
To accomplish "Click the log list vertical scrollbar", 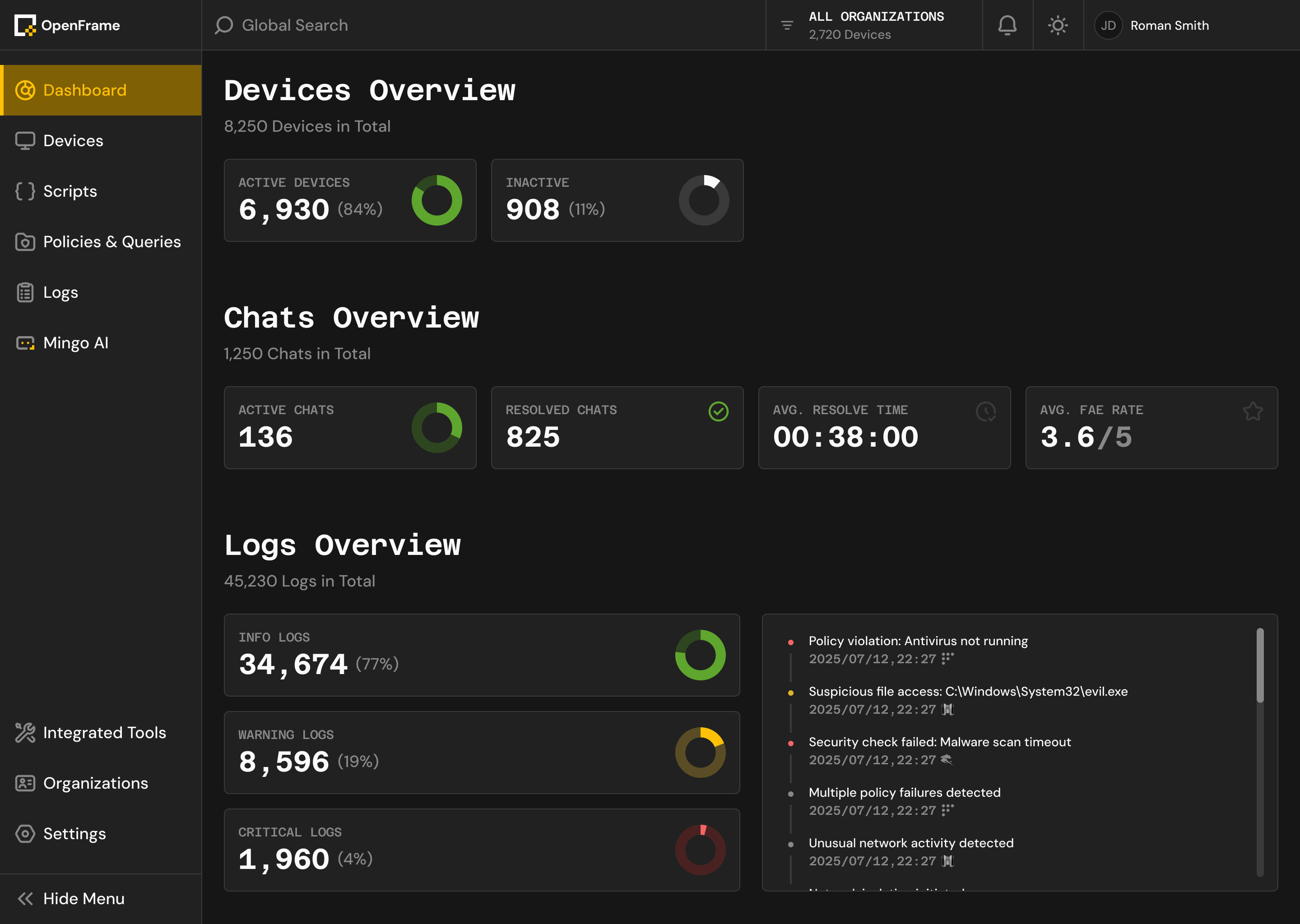I will 1259,665.
